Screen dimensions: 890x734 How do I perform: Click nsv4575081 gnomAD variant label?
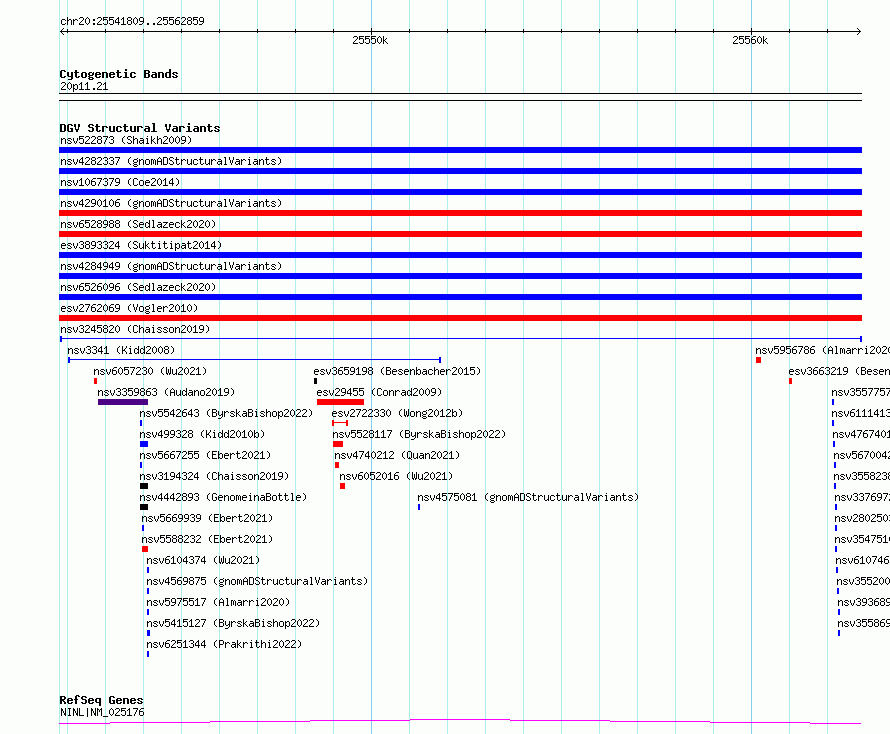(x=528, y=497)
